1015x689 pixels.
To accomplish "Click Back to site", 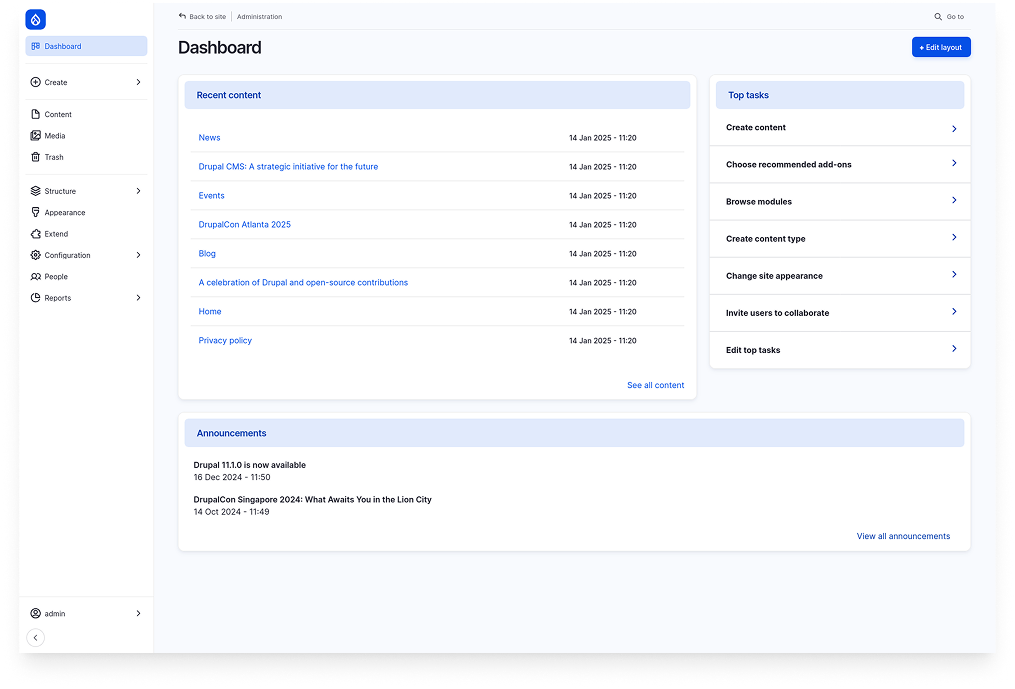I will pyautogui.click(x=202, y=16).
